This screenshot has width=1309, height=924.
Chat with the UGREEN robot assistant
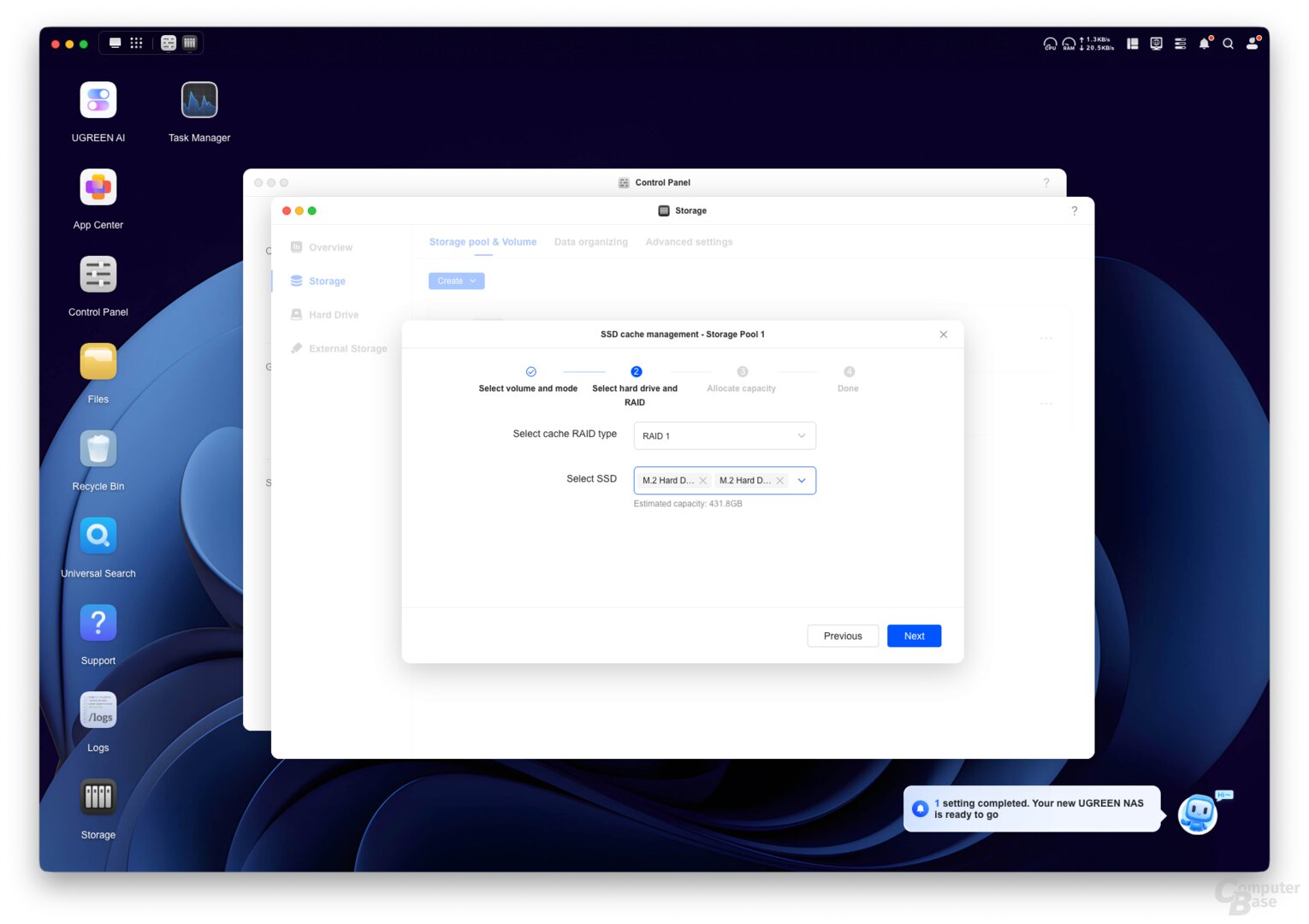click(x=1198, y=814)
